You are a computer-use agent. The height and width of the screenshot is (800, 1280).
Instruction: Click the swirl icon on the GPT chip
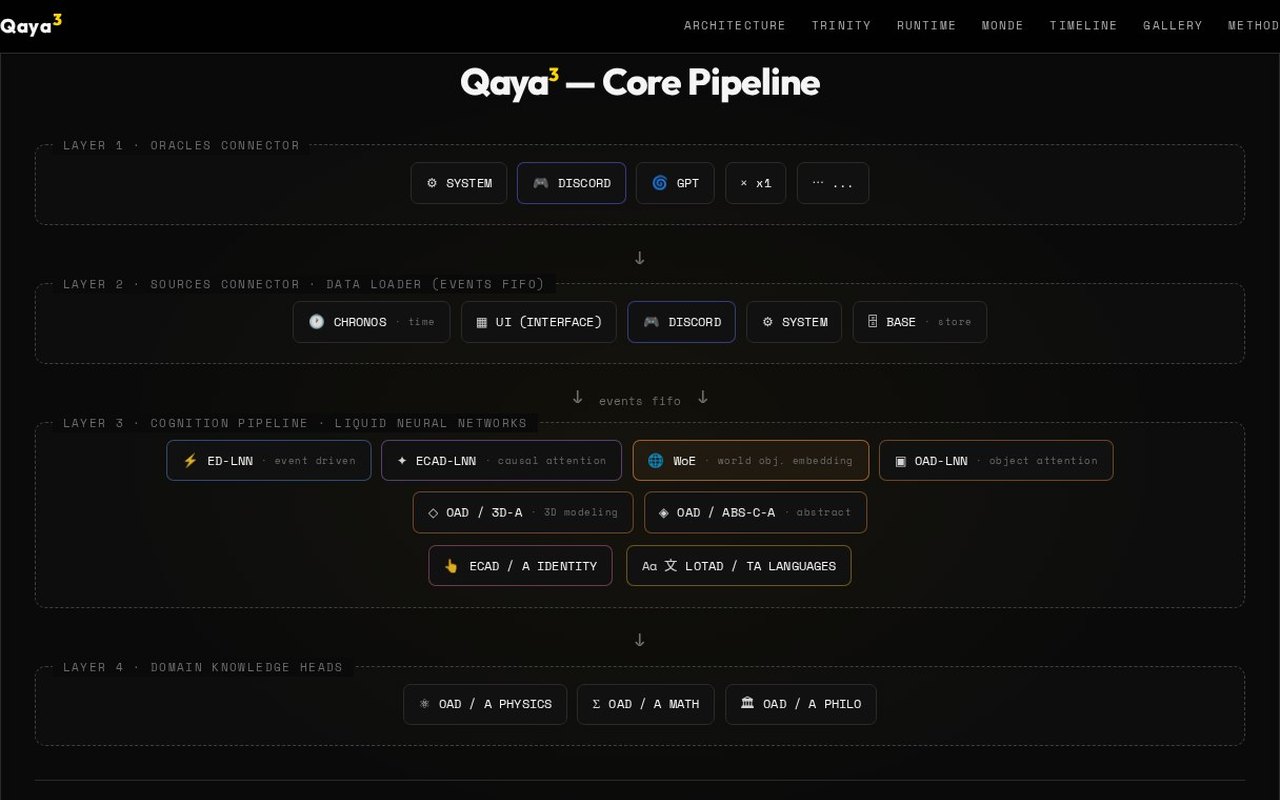point(660,183)
